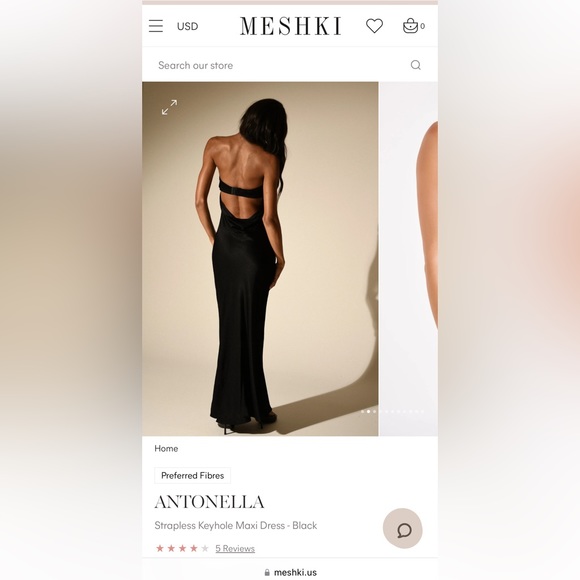Image resolution: width=580 pixels, height=580 pixels.
Task: Open the black dress back-view photo
Action: tap(260, 259)
